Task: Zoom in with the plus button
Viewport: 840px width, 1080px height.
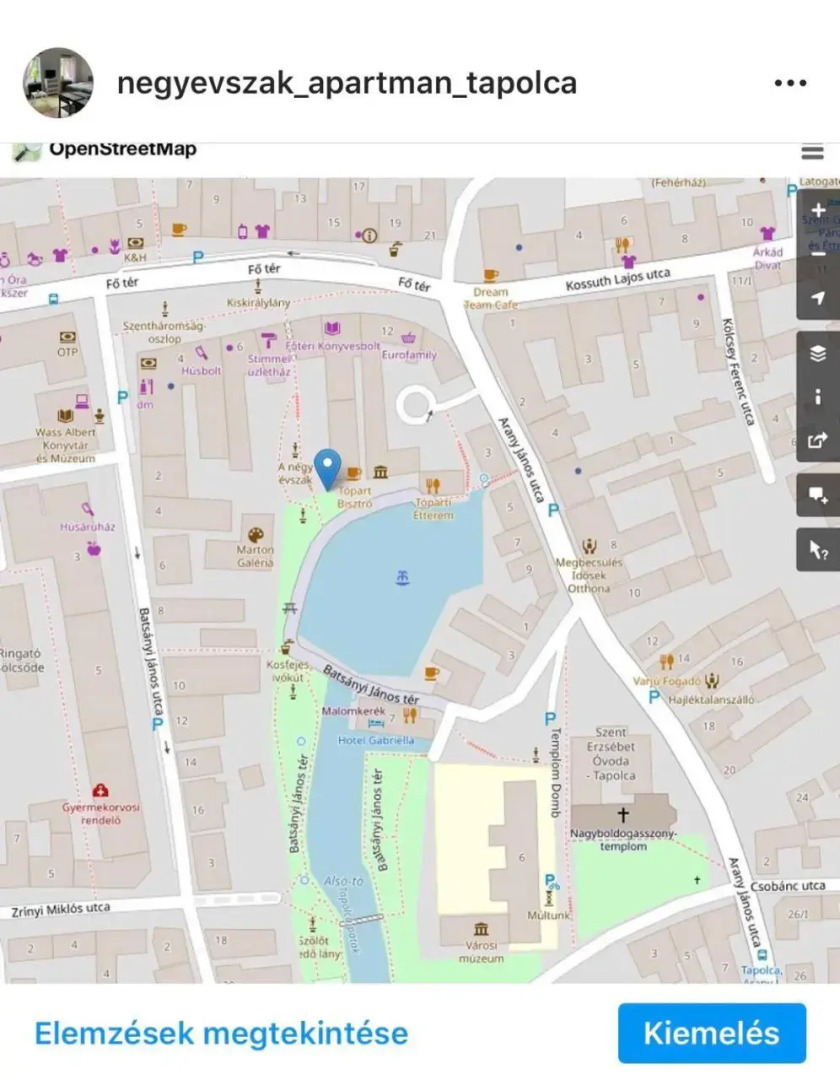Action: coord(819,211)
